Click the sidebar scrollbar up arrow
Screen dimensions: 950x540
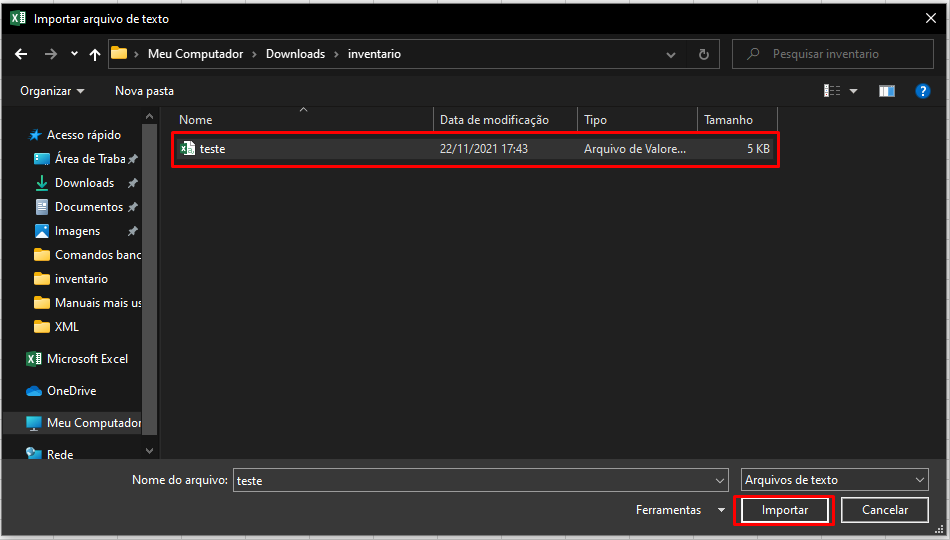(x=150, y=116)
